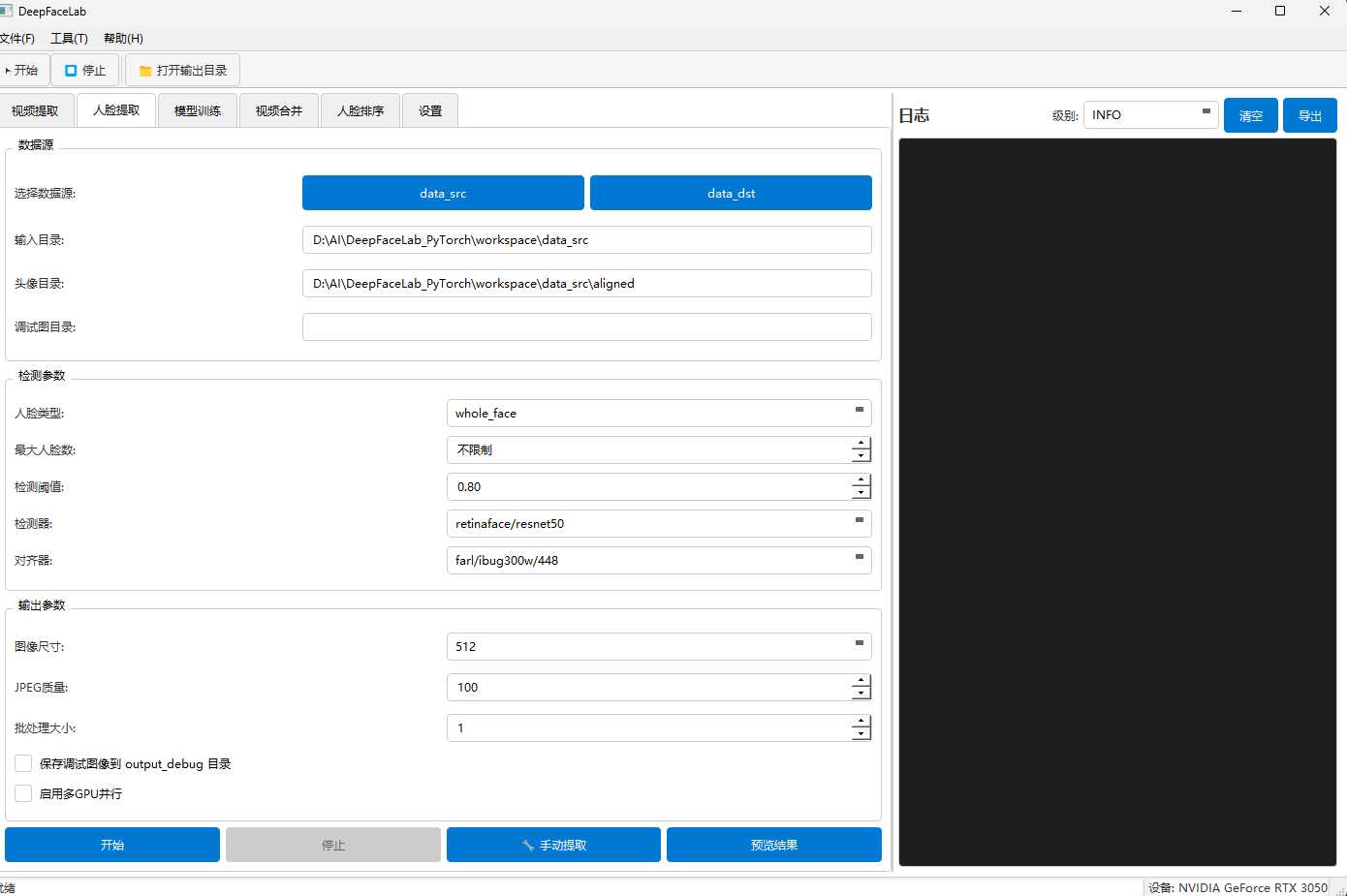The width and height of the screenshot is (1347, 896).
Task: Switch to the model training (模型训练) tab
Action: tap(198, 111)
